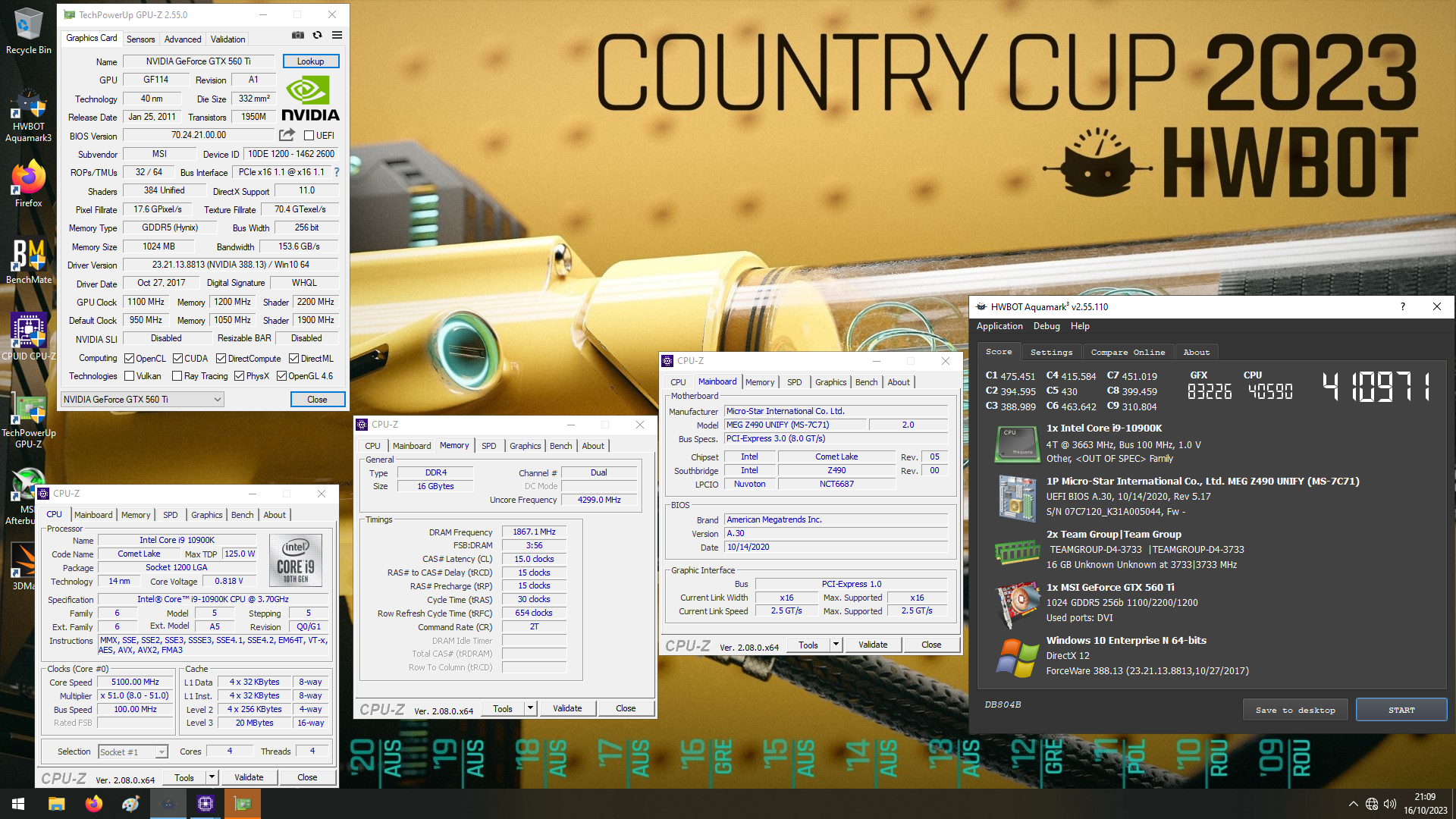Switch to the Sensors tab in GPU-Z
Viewport: 1456px width, 819px height.
tap(140, 39)
